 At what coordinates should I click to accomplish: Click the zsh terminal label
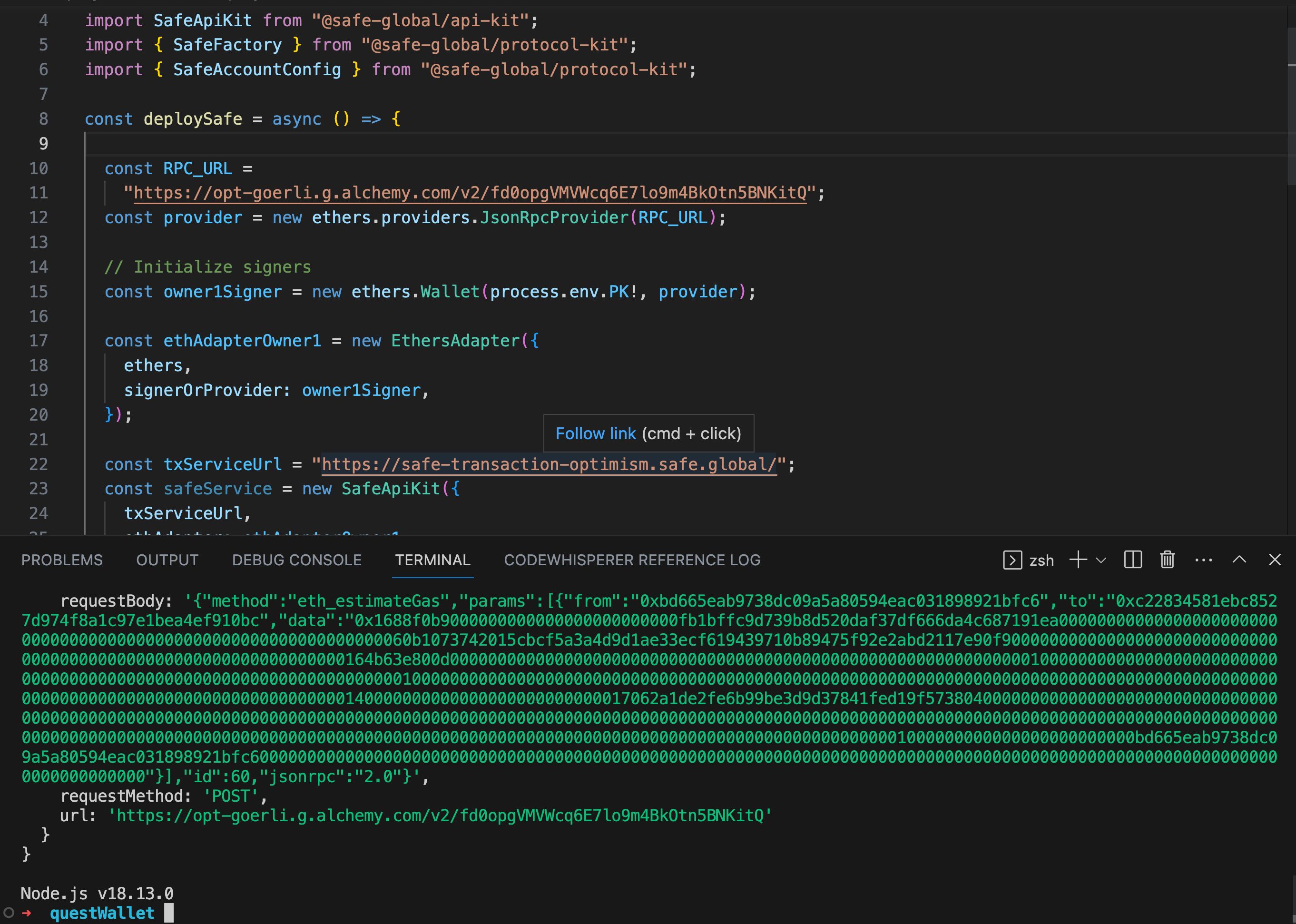(1041, 560)
